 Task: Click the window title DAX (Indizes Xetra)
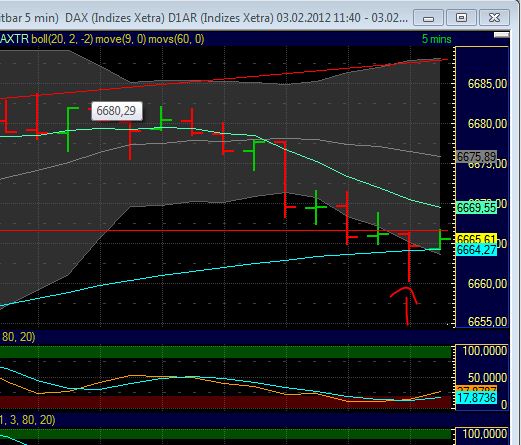click(115, 18)
